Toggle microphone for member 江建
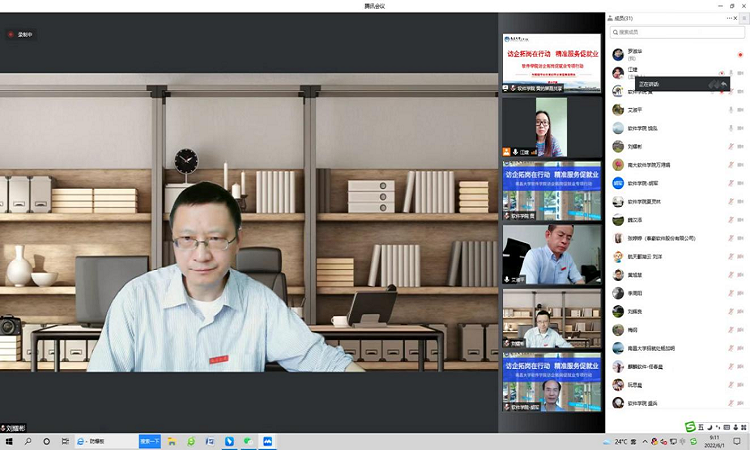This screenshot has height=450, width=750. pos(731,73)
